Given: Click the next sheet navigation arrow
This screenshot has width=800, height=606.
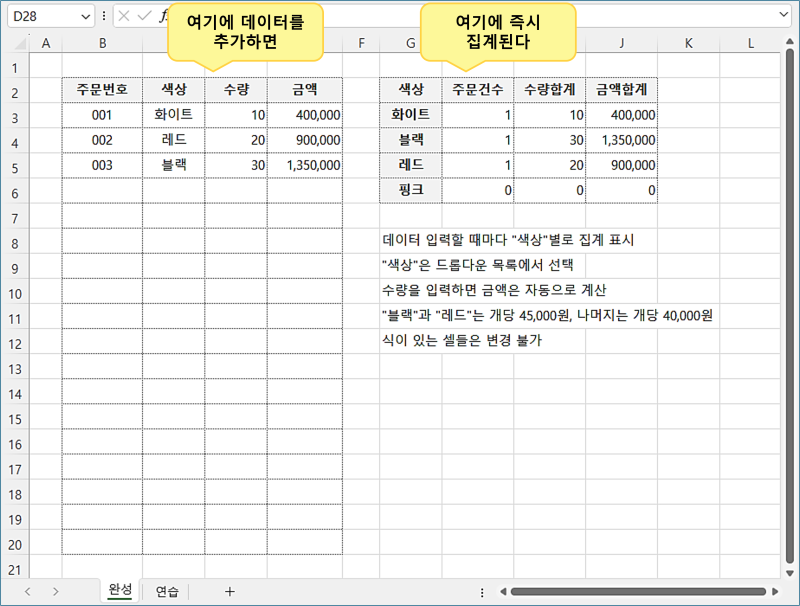Looking at the screenshot, I should pos(55,591).
